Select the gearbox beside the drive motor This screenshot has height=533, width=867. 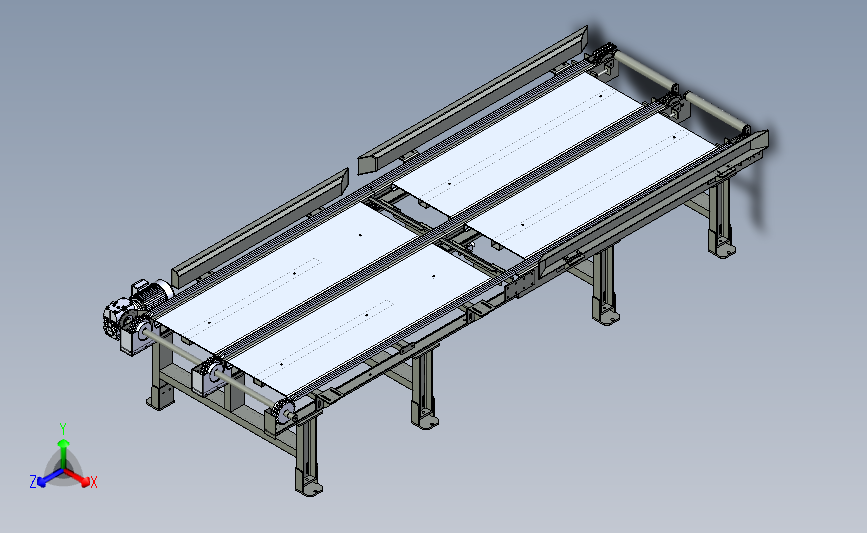(x=118, y=318)
